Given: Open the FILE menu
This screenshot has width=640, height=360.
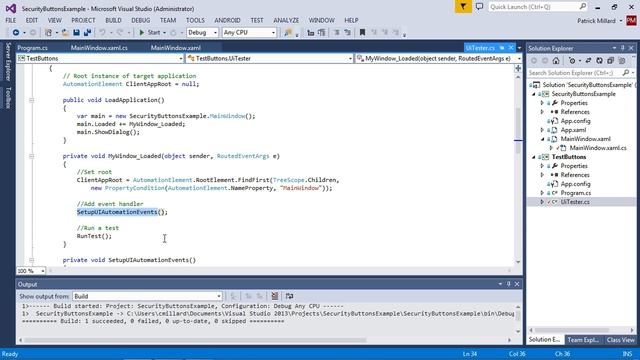Looking at the screenshot, I should 11,20.
